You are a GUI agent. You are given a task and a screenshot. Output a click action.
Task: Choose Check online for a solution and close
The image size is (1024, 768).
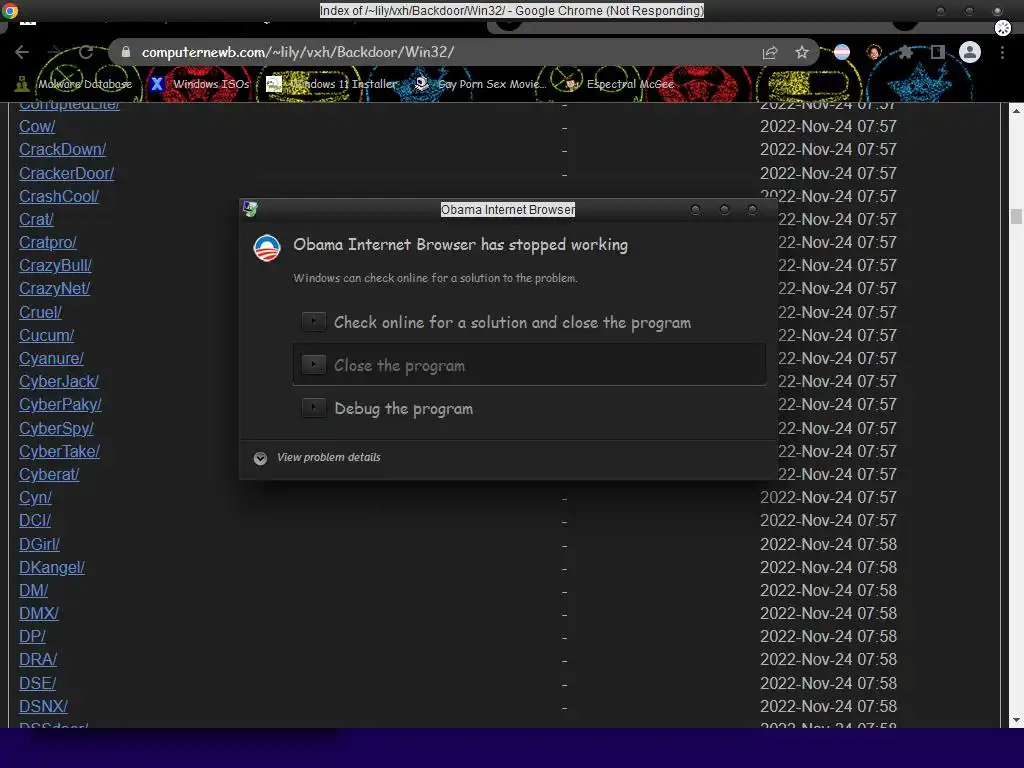(x=512, y=323)
